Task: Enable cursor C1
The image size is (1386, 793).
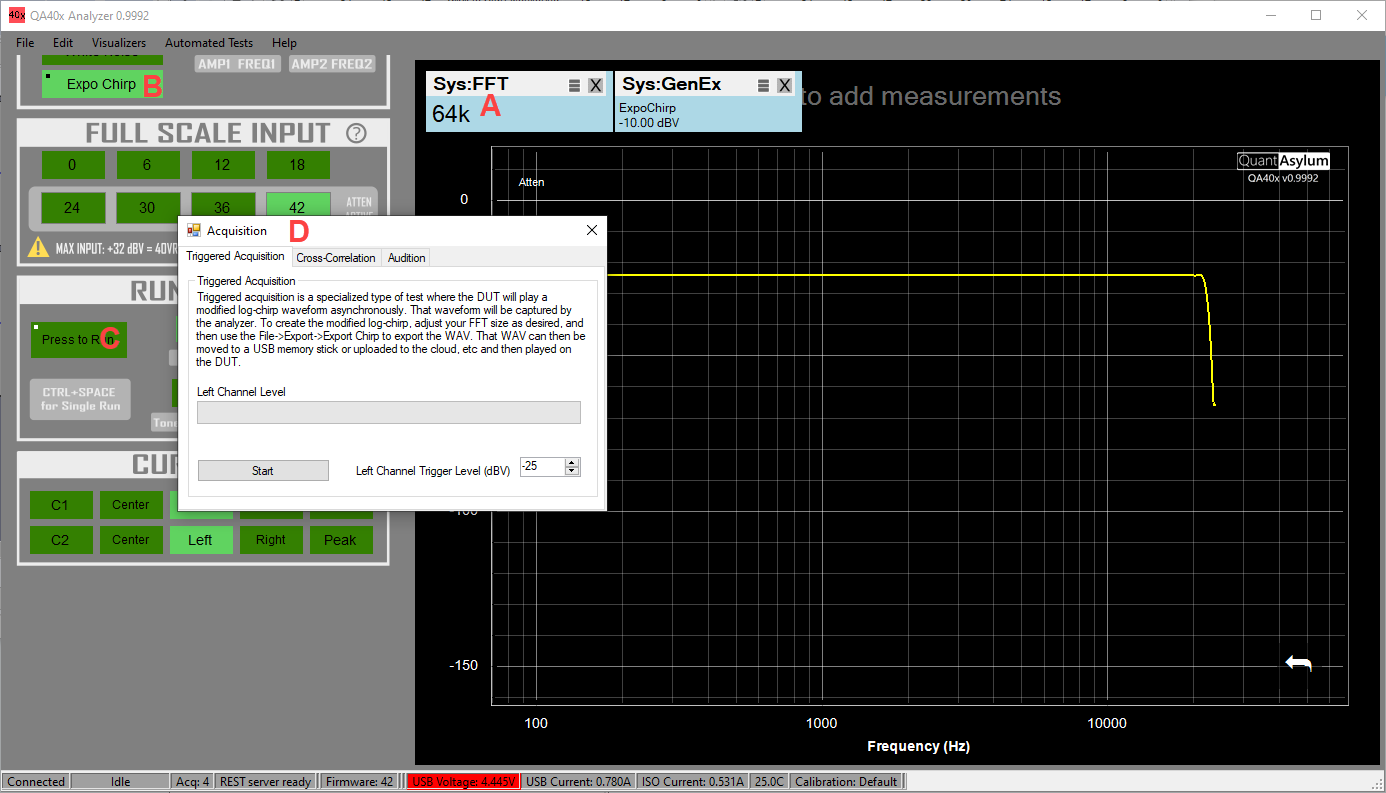Action: [x=61, y=505]
